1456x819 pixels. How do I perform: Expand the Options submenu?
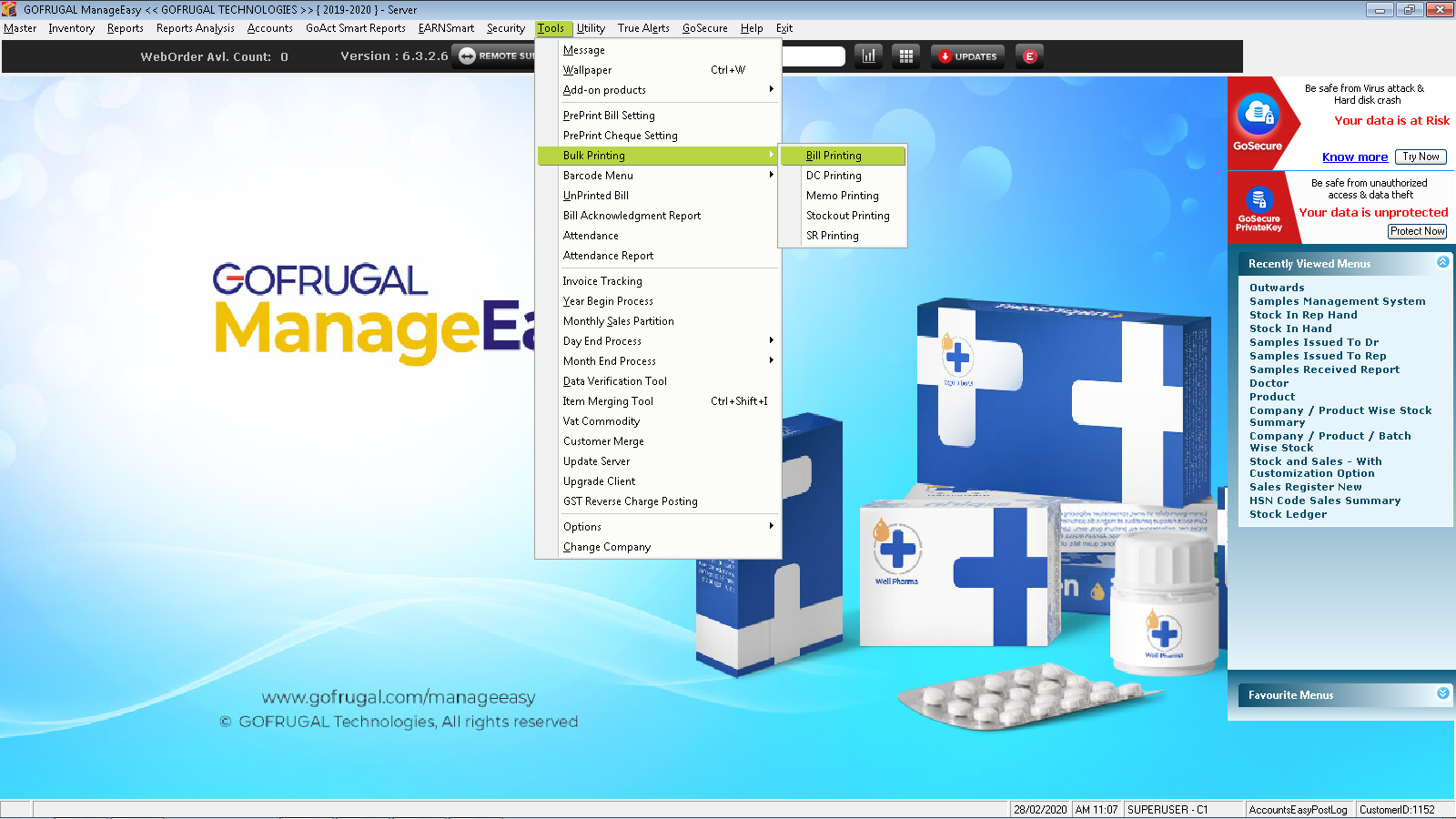coord(660,527)
